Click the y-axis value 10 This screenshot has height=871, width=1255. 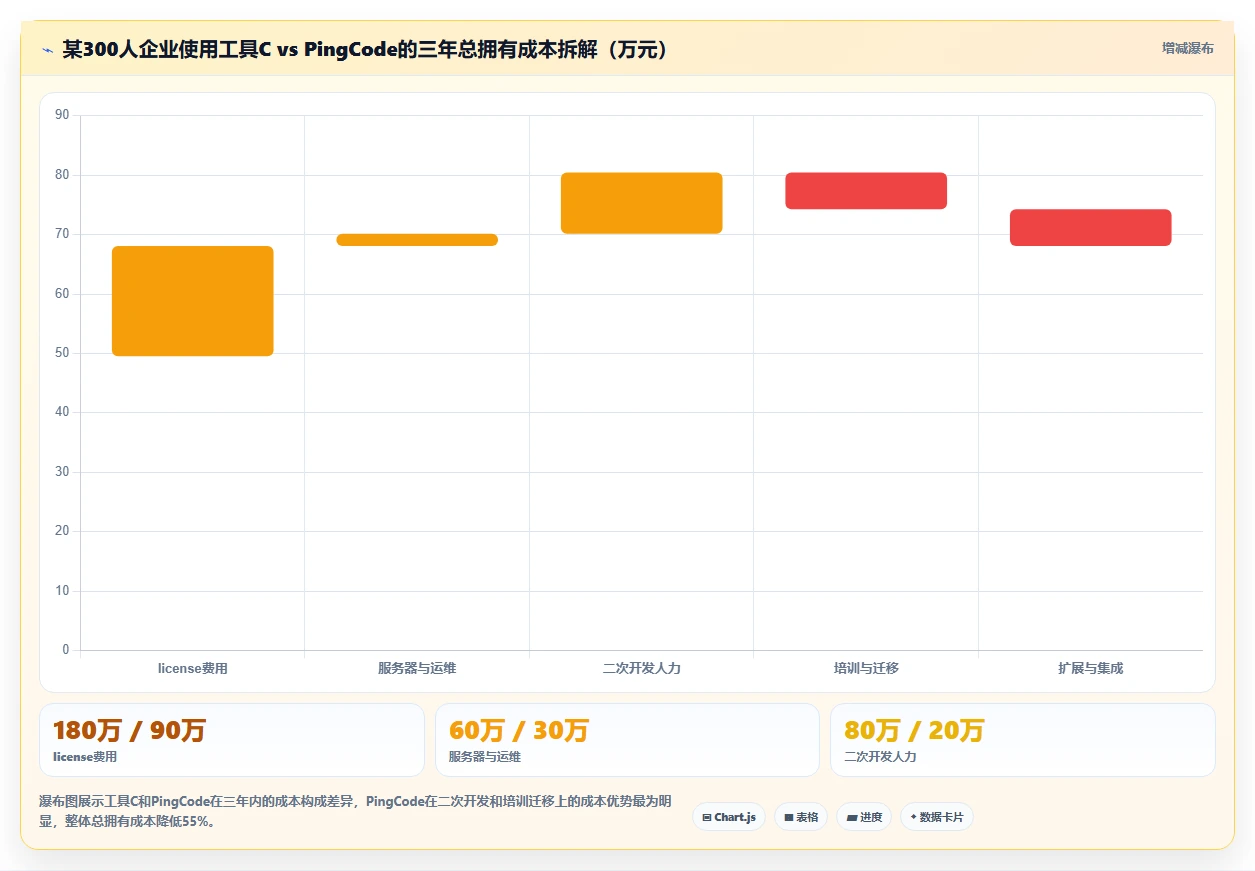pos(62,591)
